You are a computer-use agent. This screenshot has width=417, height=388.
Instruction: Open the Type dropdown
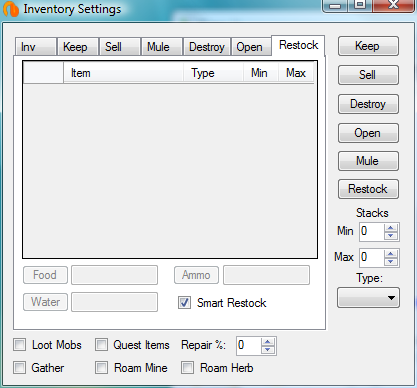[x=368, y=298]
